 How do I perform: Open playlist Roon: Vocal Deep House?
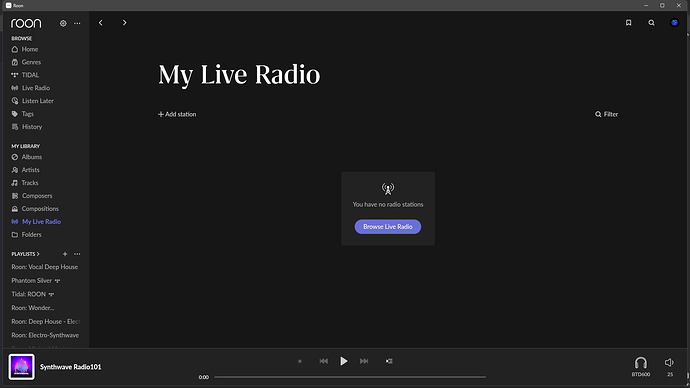tap(44, 267)
